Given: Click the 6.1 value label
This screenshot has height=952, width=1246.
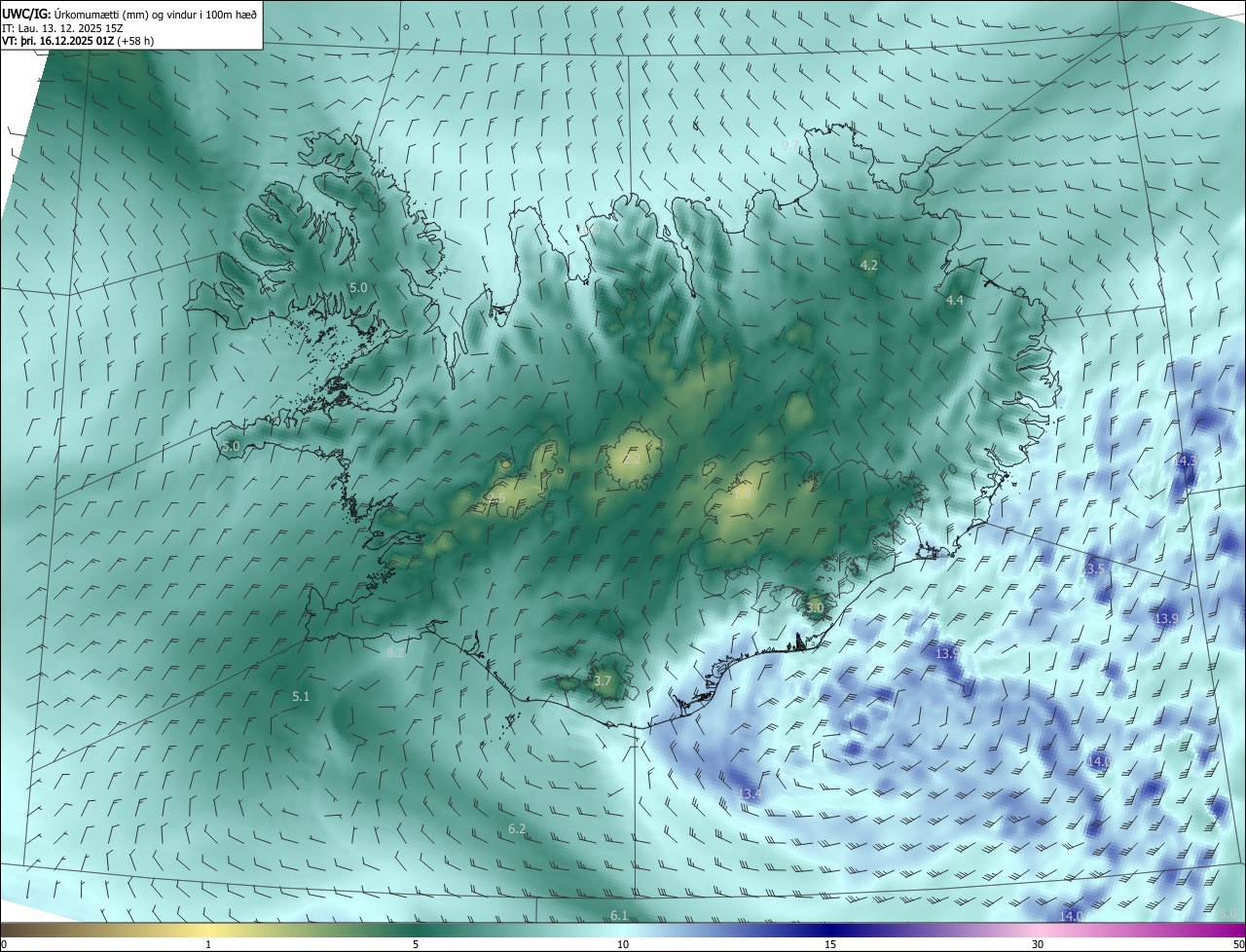Looking at the screenshot, I should pyautogui.click(x=619, y=915).
